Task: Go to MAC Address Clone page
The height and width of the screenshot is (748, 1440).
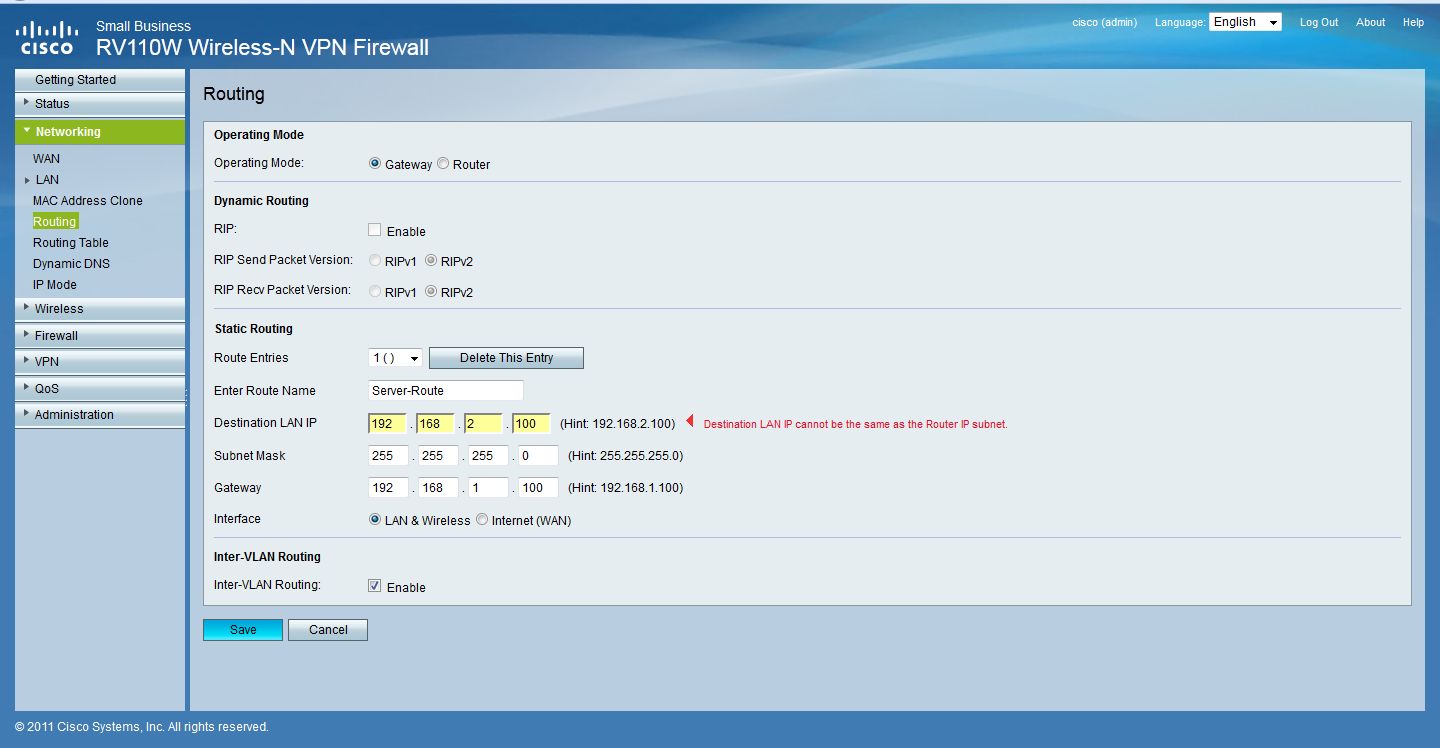Action: click(x=88, y=201)
